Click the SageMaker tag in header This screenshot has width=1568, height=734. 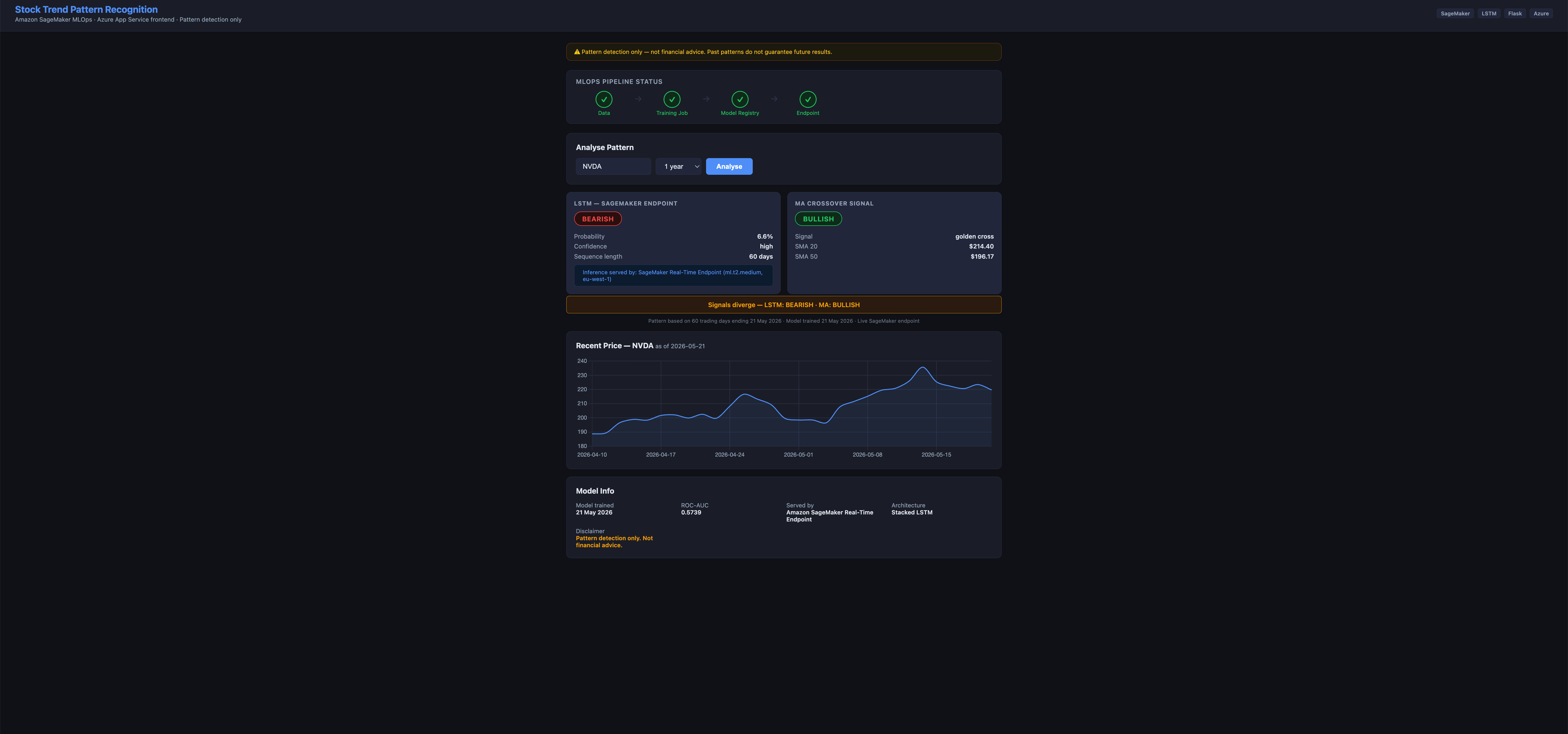coord(1455,13)
